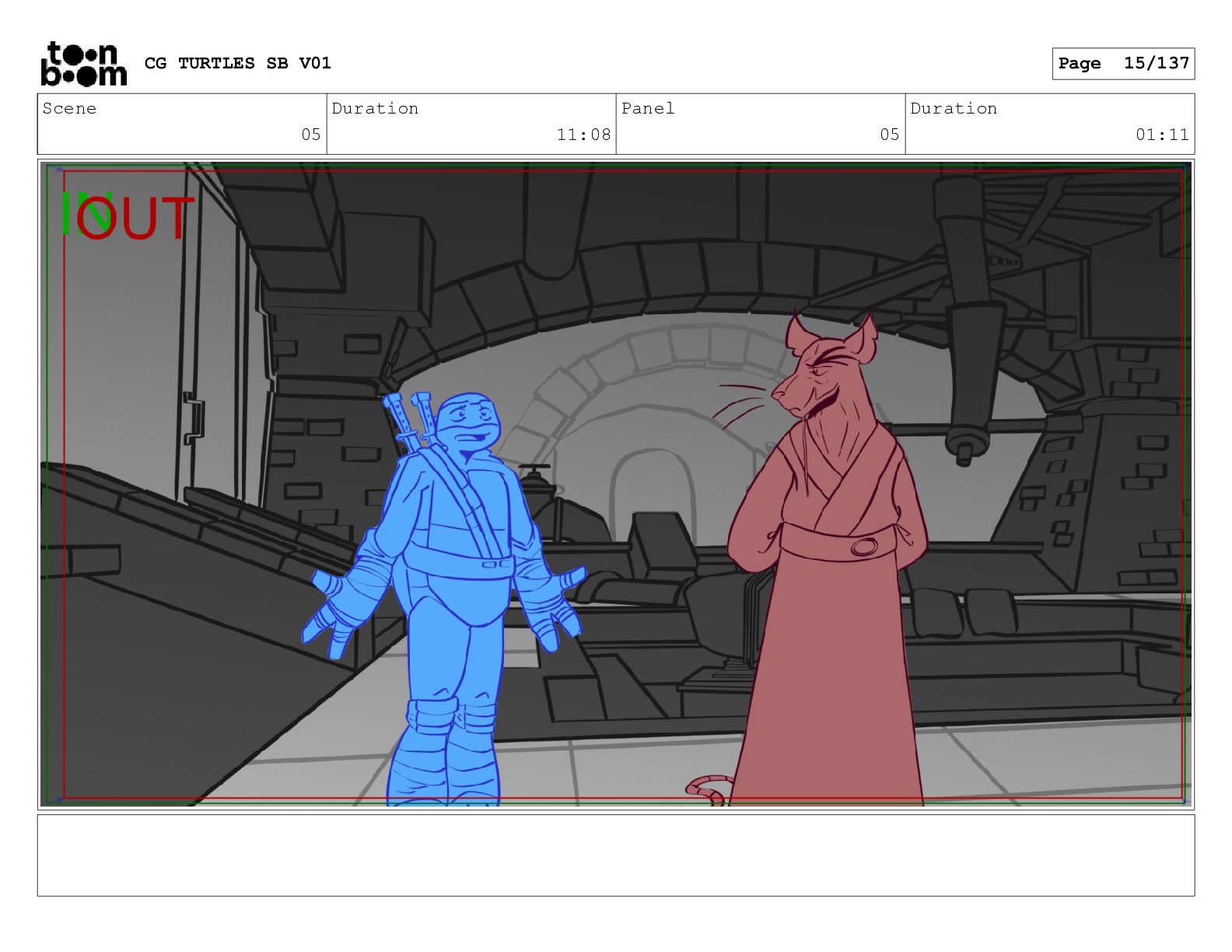Select the title text 'CG TURTLES SB V01'

click(238, 63)
